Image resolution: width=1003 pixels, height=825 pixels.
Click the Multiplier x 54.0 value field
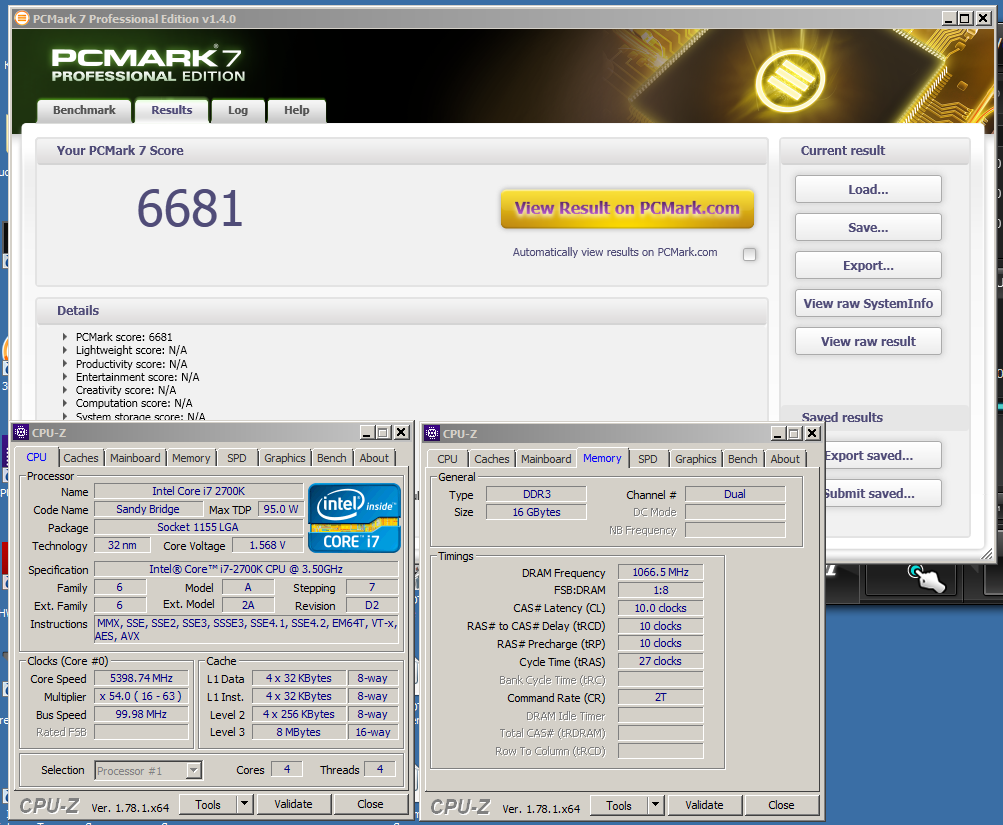141,696
